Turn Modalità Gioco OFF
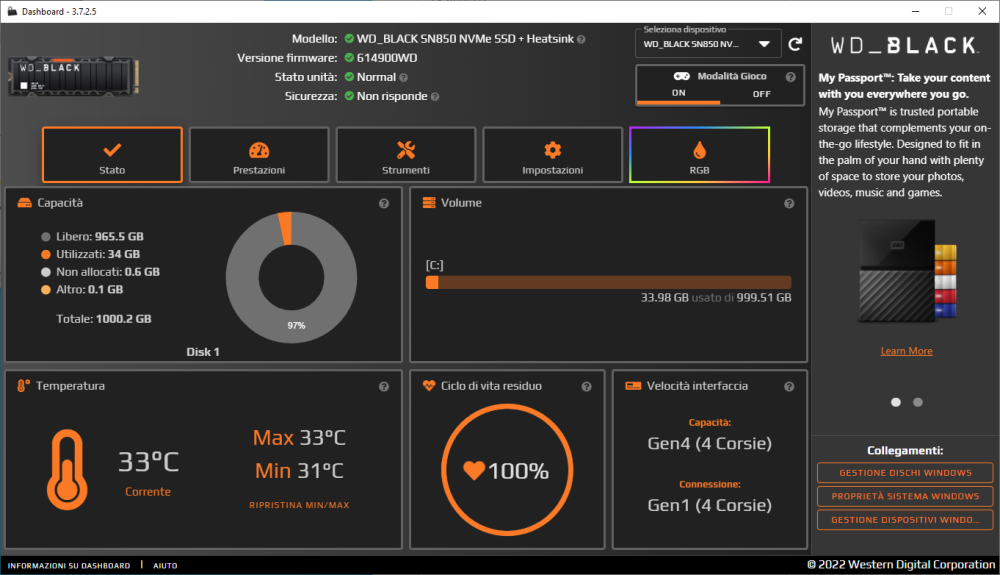 click(x=761, y=94)
